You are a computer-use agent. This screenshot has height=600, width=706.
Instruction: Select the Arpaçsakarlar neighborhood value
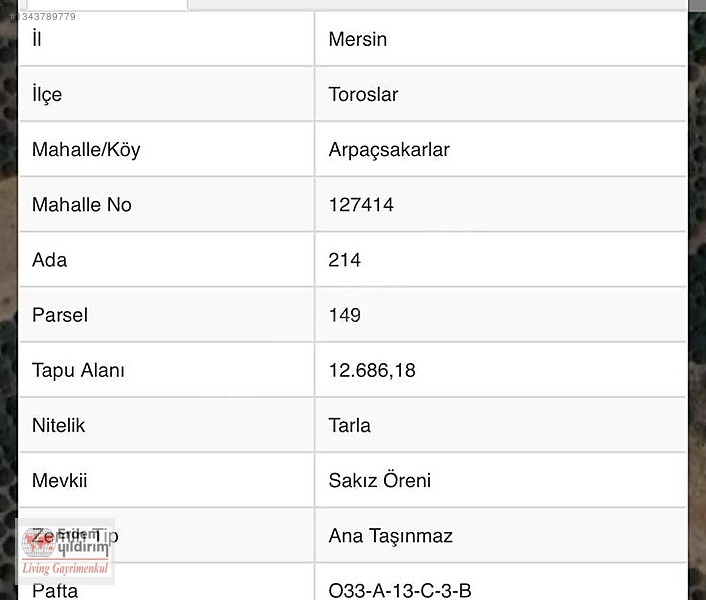click(x=389, y=150)
